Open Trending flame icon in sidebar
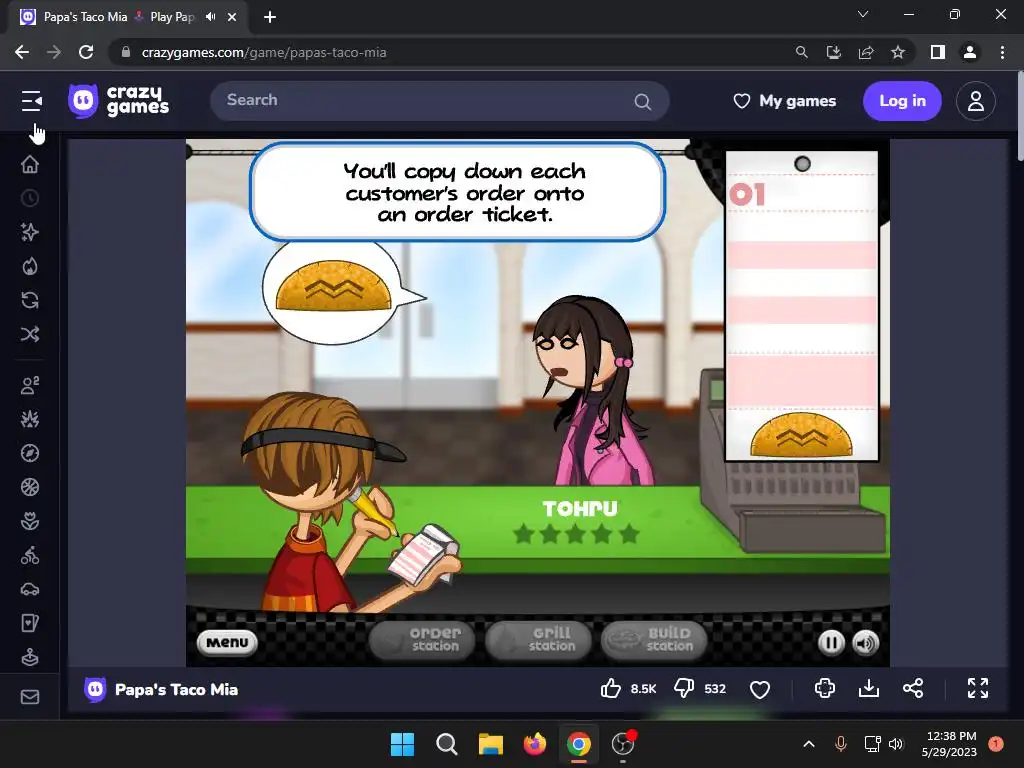The height and width of the screenshot is (768, 1024). [30, 266]
